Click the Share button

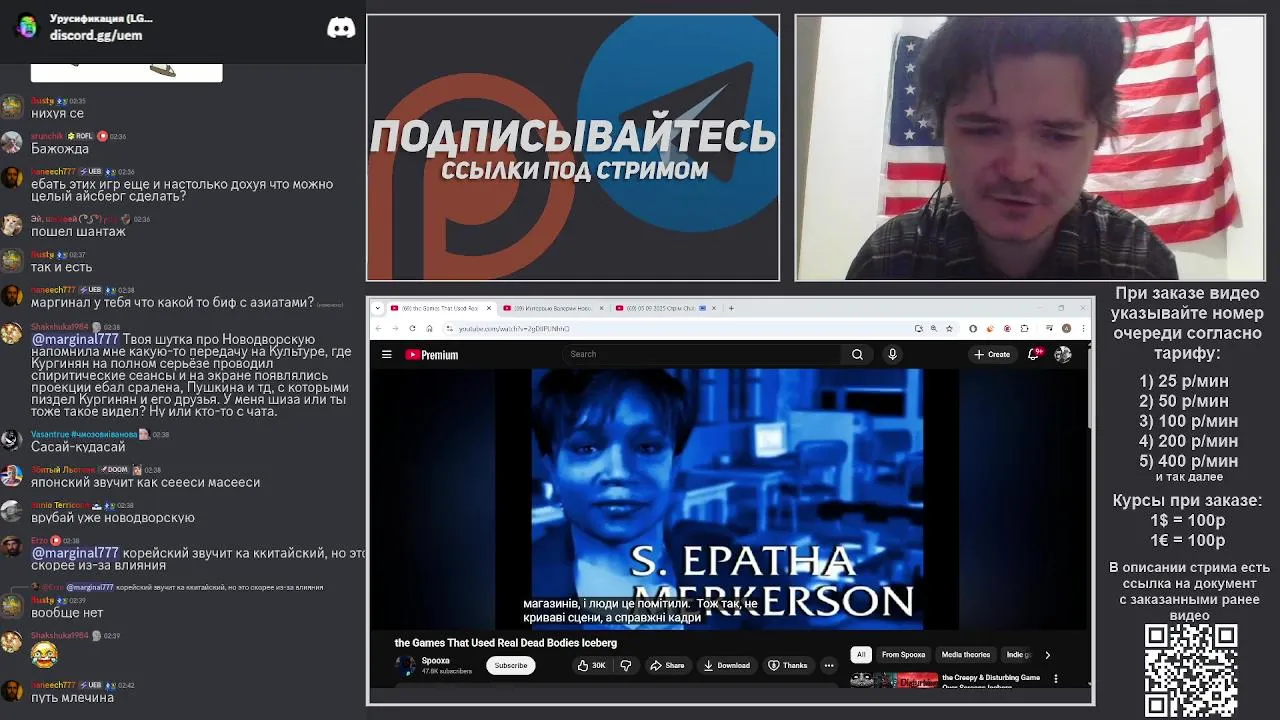pos(667,665)
